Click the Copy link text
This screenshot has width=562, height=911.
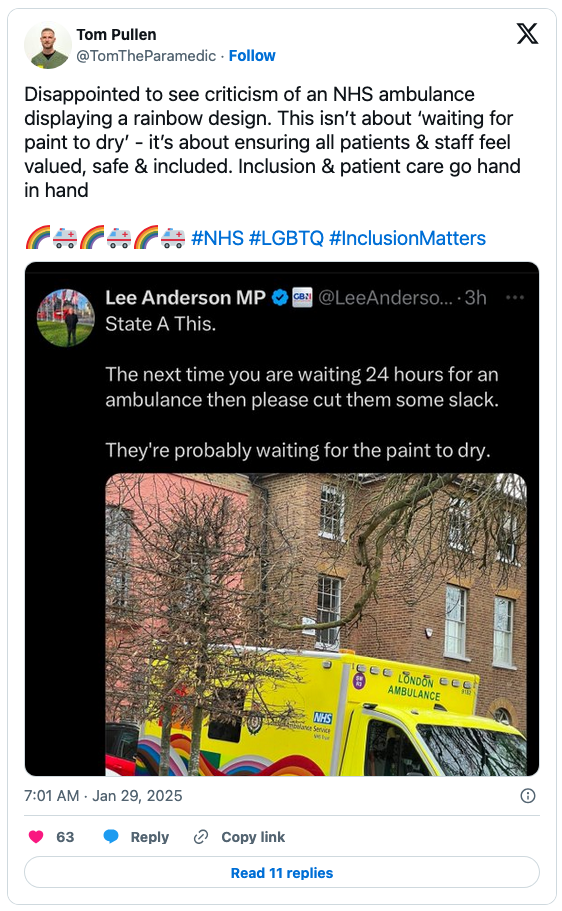point(253,837)
